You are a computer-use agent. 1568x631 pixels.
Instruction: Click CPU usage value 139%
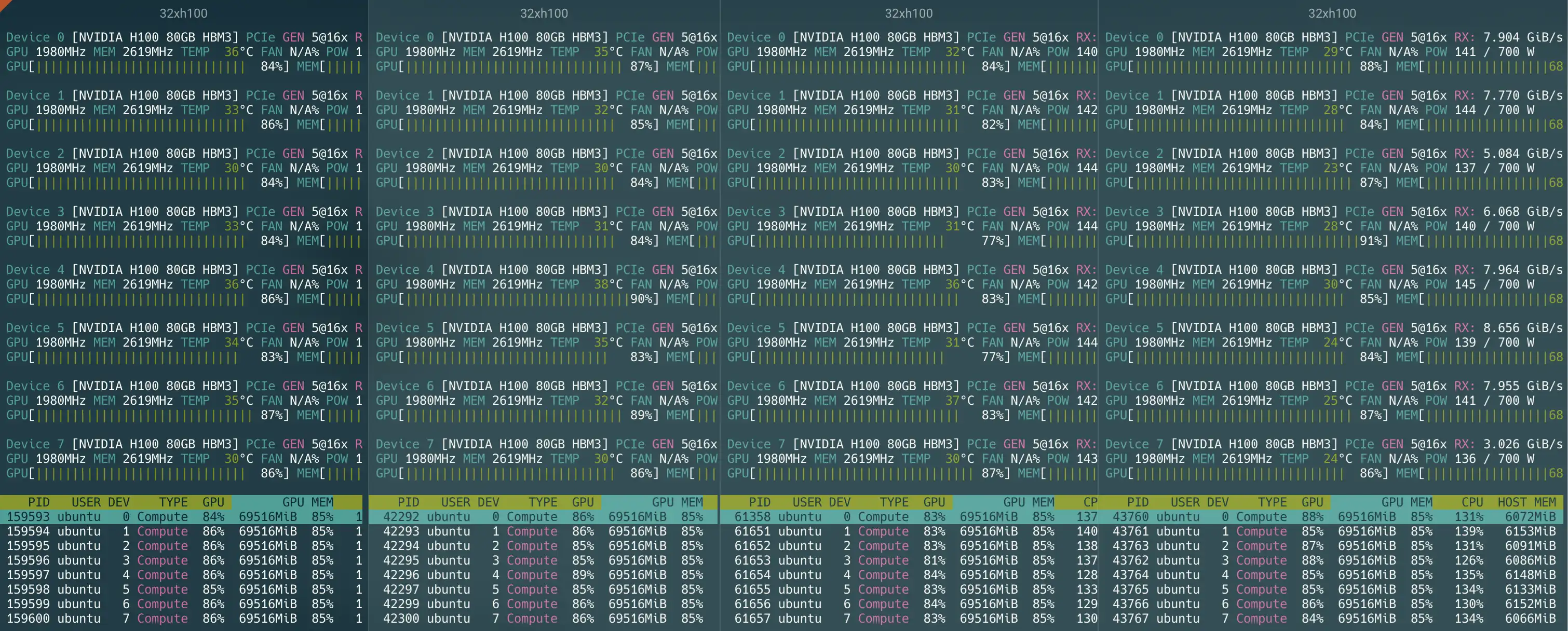[1468, 531]
